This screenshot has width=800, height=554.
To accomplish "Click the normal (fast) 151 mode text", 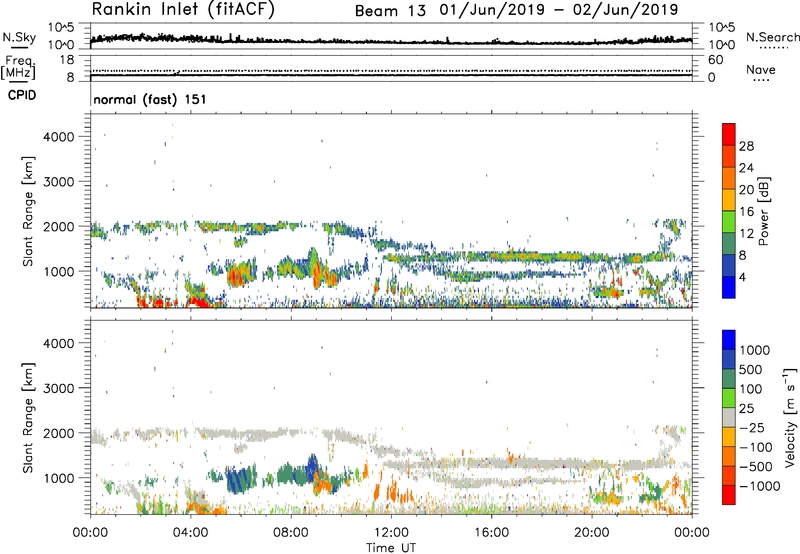I will (x=150, y=99).
